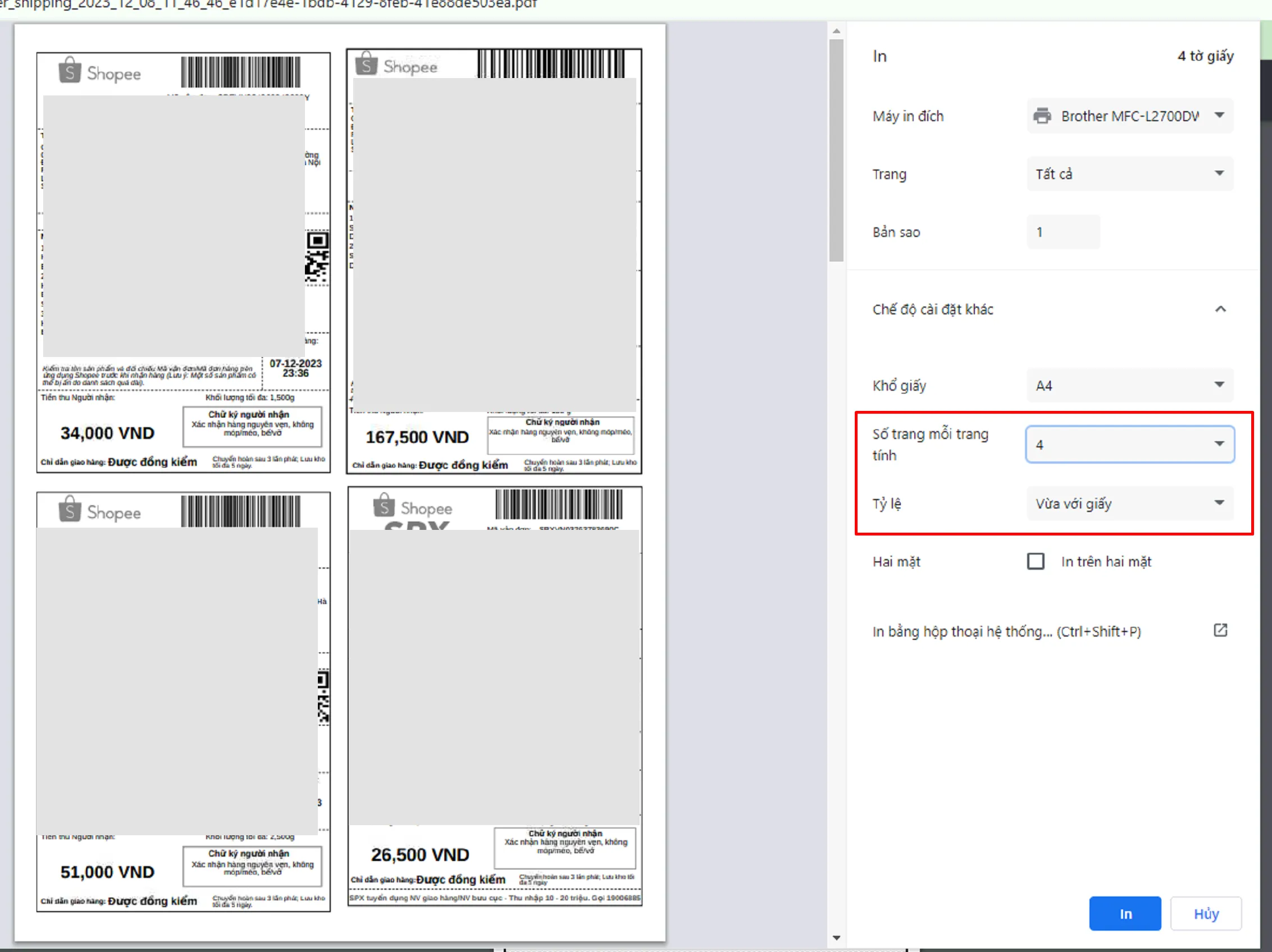This screenshot has height=952, width=1272.
Task: Click external link icon for system dialog
Action: pos(1220,630)
